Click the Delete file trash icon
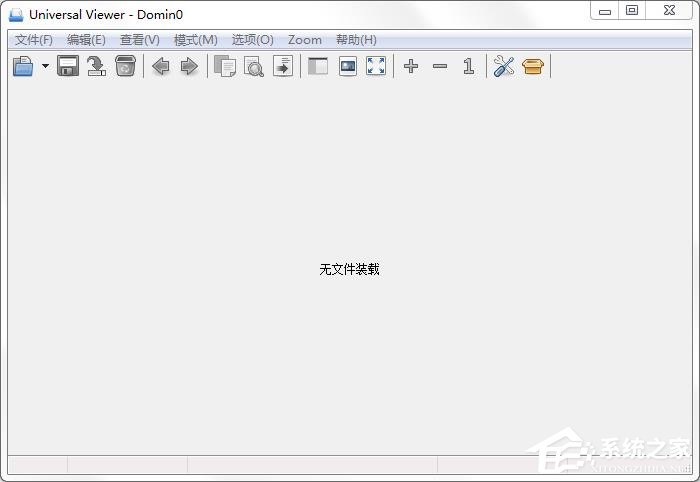This screenshot has height=482, width=700. 125,67
